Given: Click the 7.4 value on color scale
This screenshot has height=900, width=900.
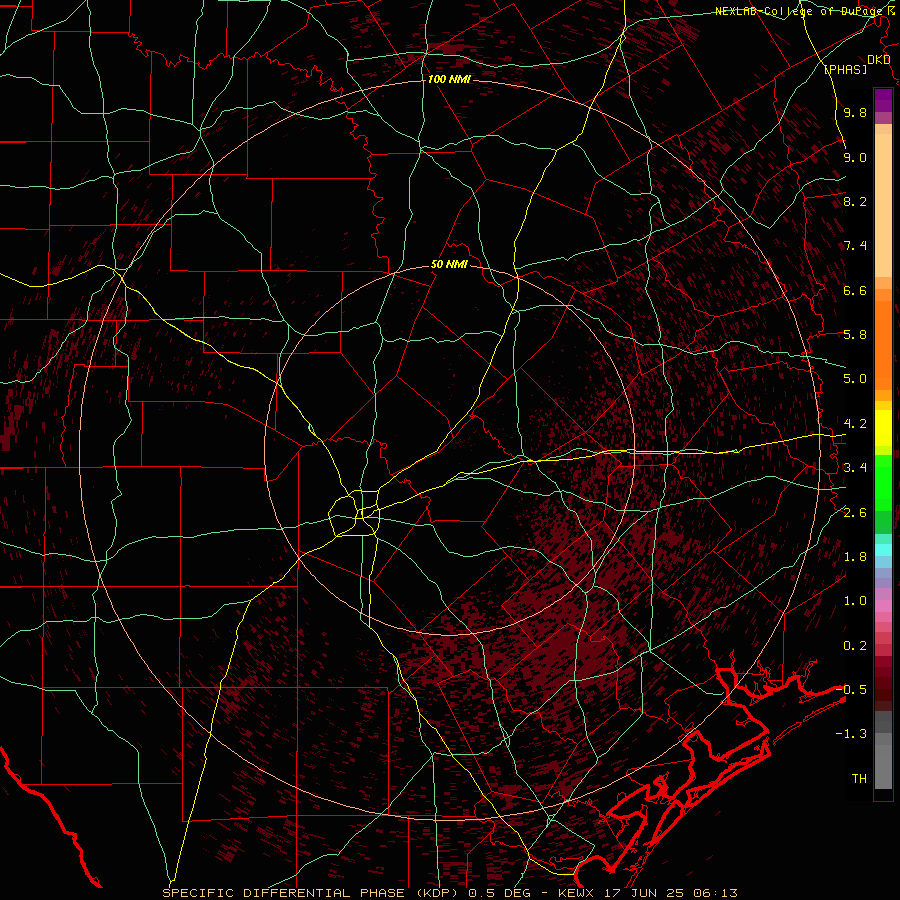Looking at the screenshot, I should click(855, 246).
